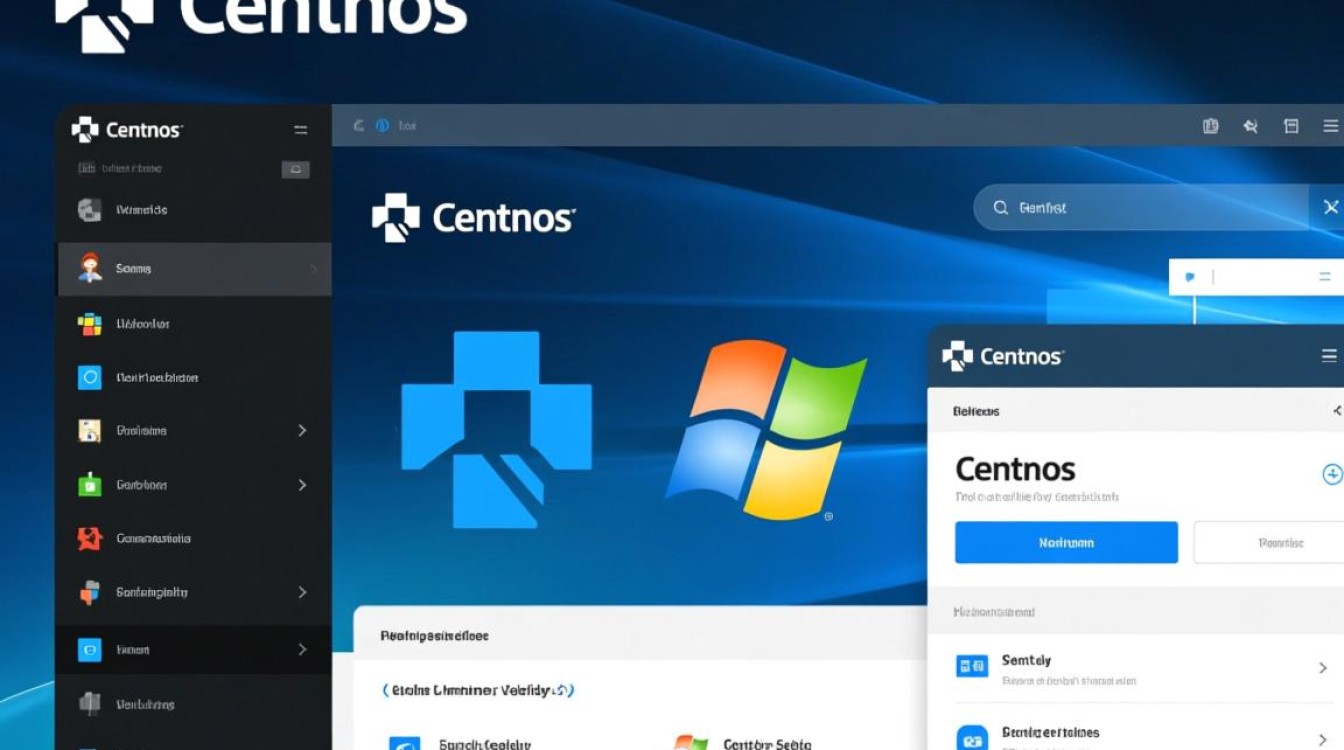Click the Centnos logo in the right panel header

(1003, 356)
